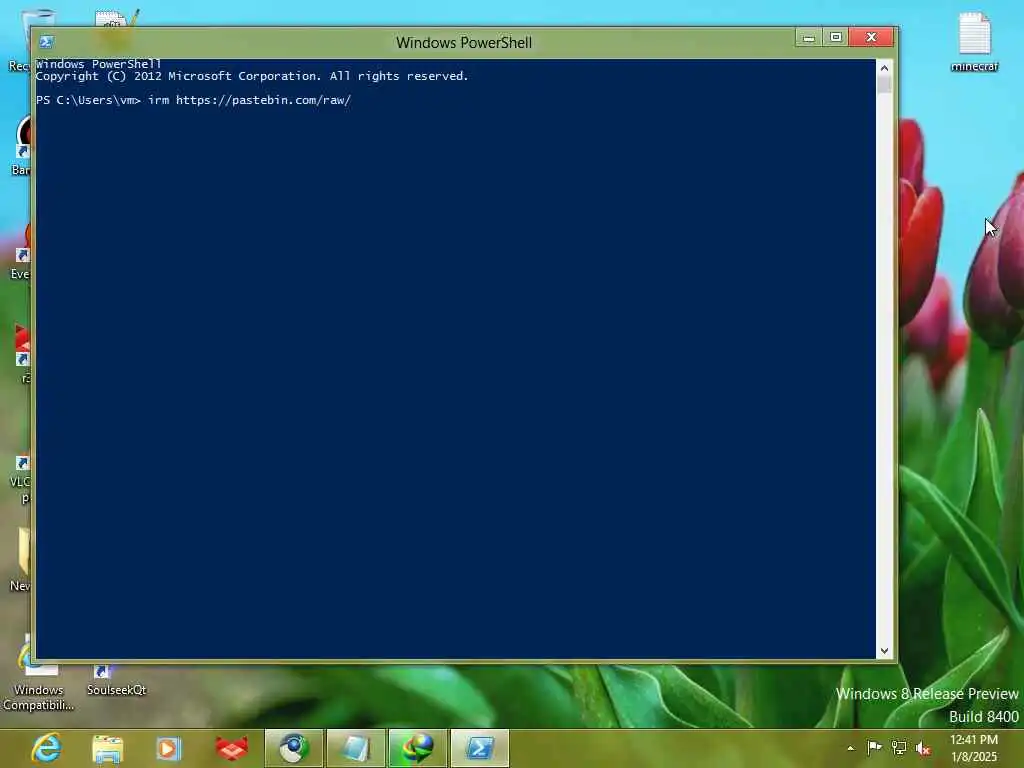Image resolution: width=1024 pixels, height=768 pixels.
Task: Open Internet Explorer from the taskbar
Action: [x=46, y=748]
